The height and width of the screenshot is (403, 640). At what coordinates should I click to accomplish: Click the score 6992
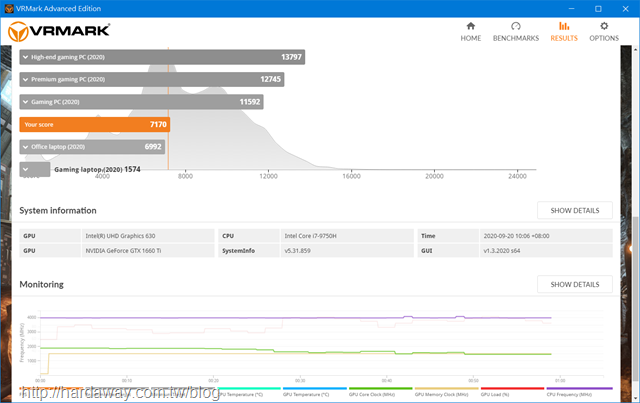153,147
